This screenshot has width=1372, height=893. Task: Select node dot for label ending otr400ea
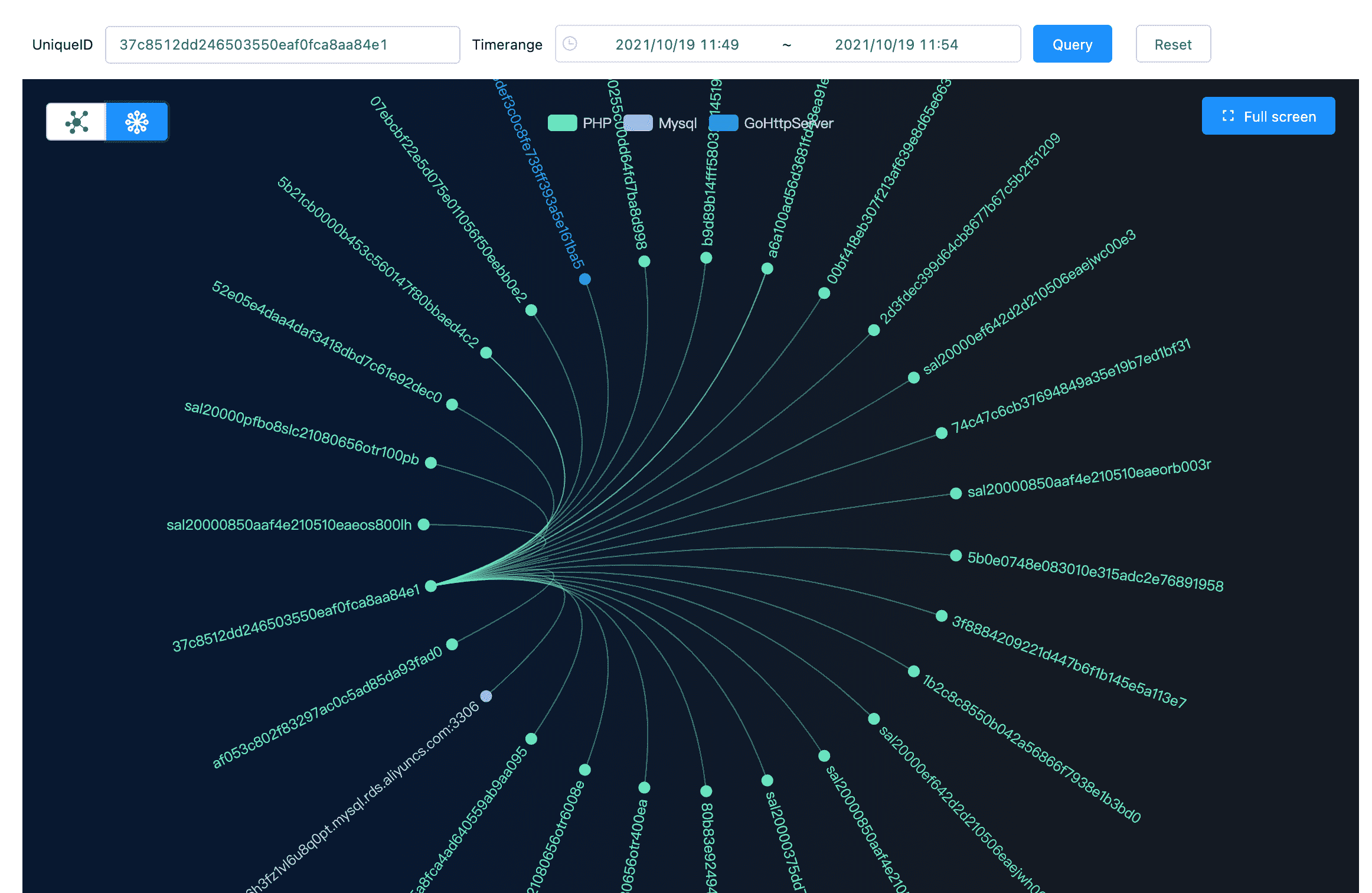645,788
